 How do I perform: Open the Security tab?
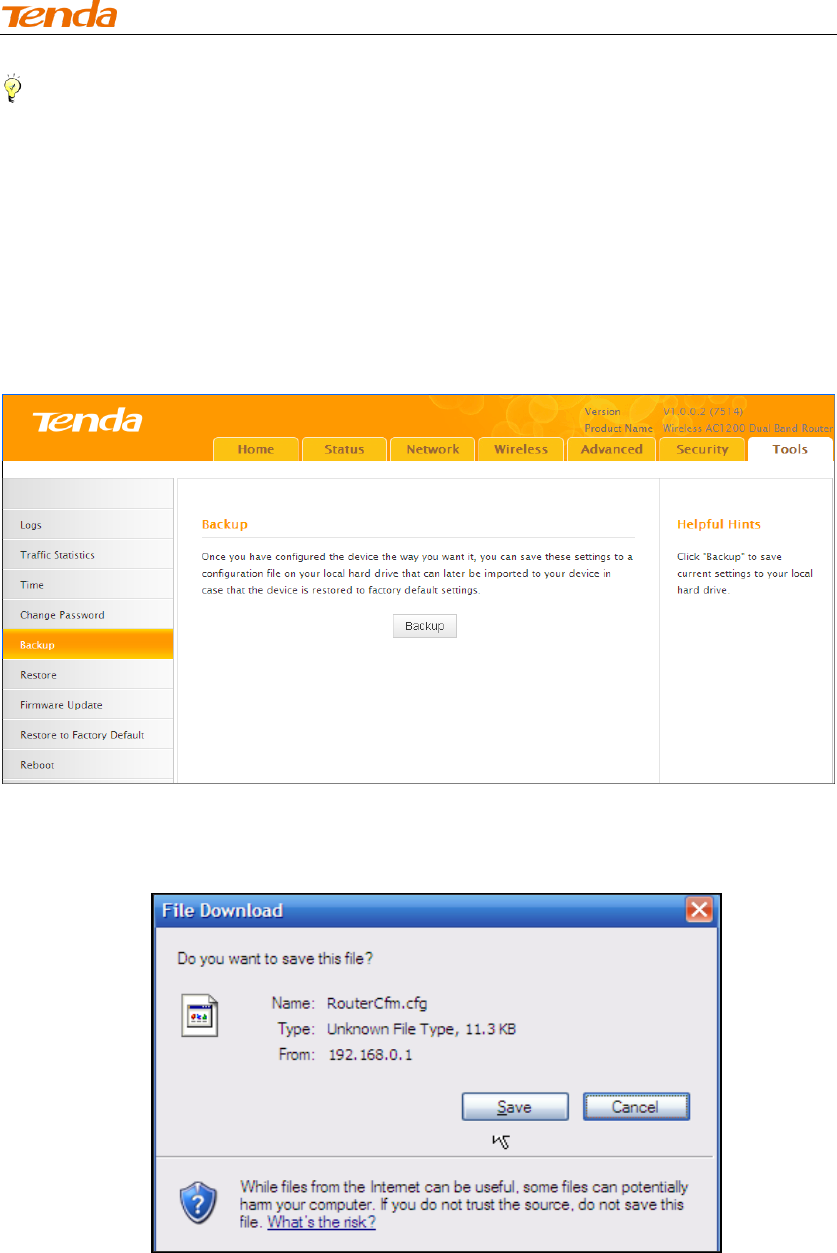[x=702, y=449]
